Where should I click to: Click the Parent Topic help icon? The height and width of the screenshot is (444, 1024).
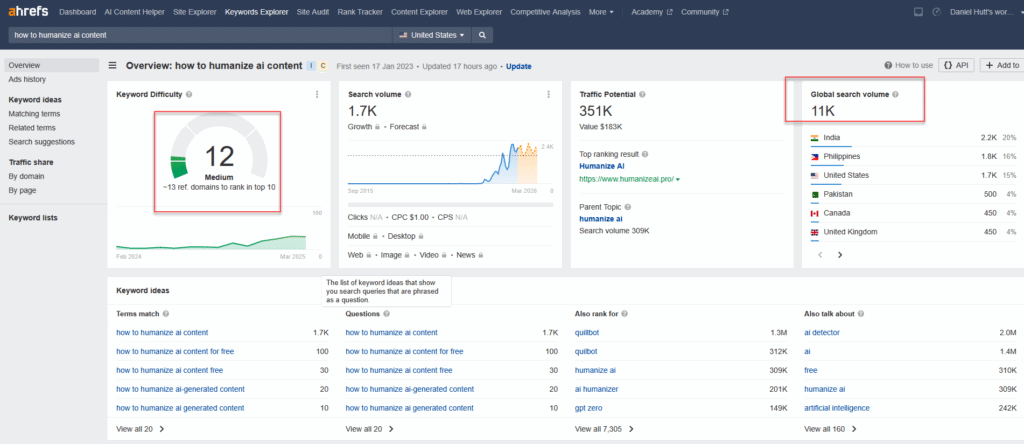tap(628, 207)
